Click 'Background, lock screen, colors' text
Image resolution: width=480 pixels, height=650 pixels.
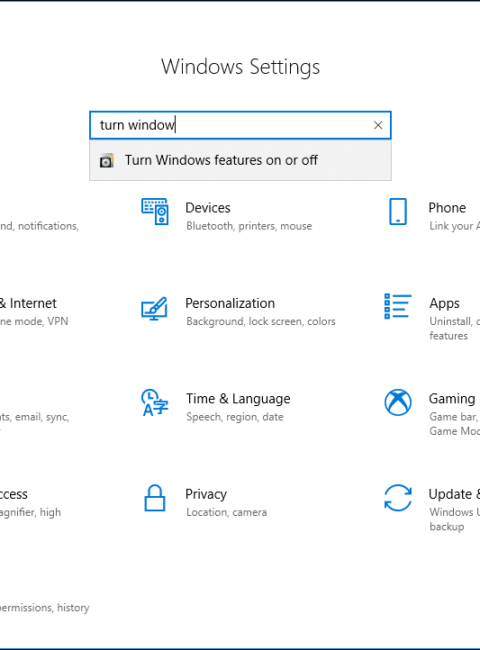coord(261,321)
